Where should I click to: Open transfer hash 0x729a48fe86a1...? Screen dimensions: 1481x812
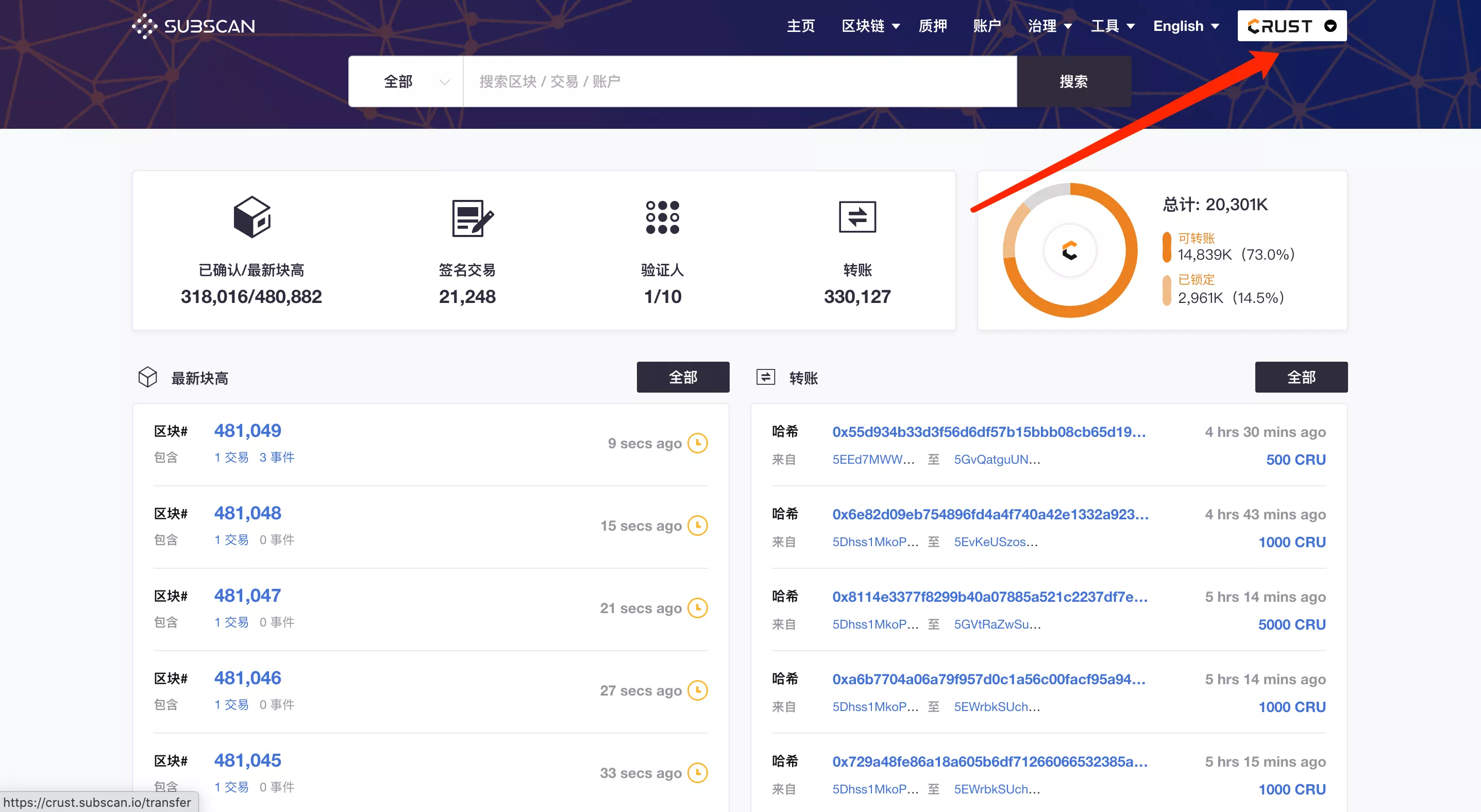click(x=990, y=762)
